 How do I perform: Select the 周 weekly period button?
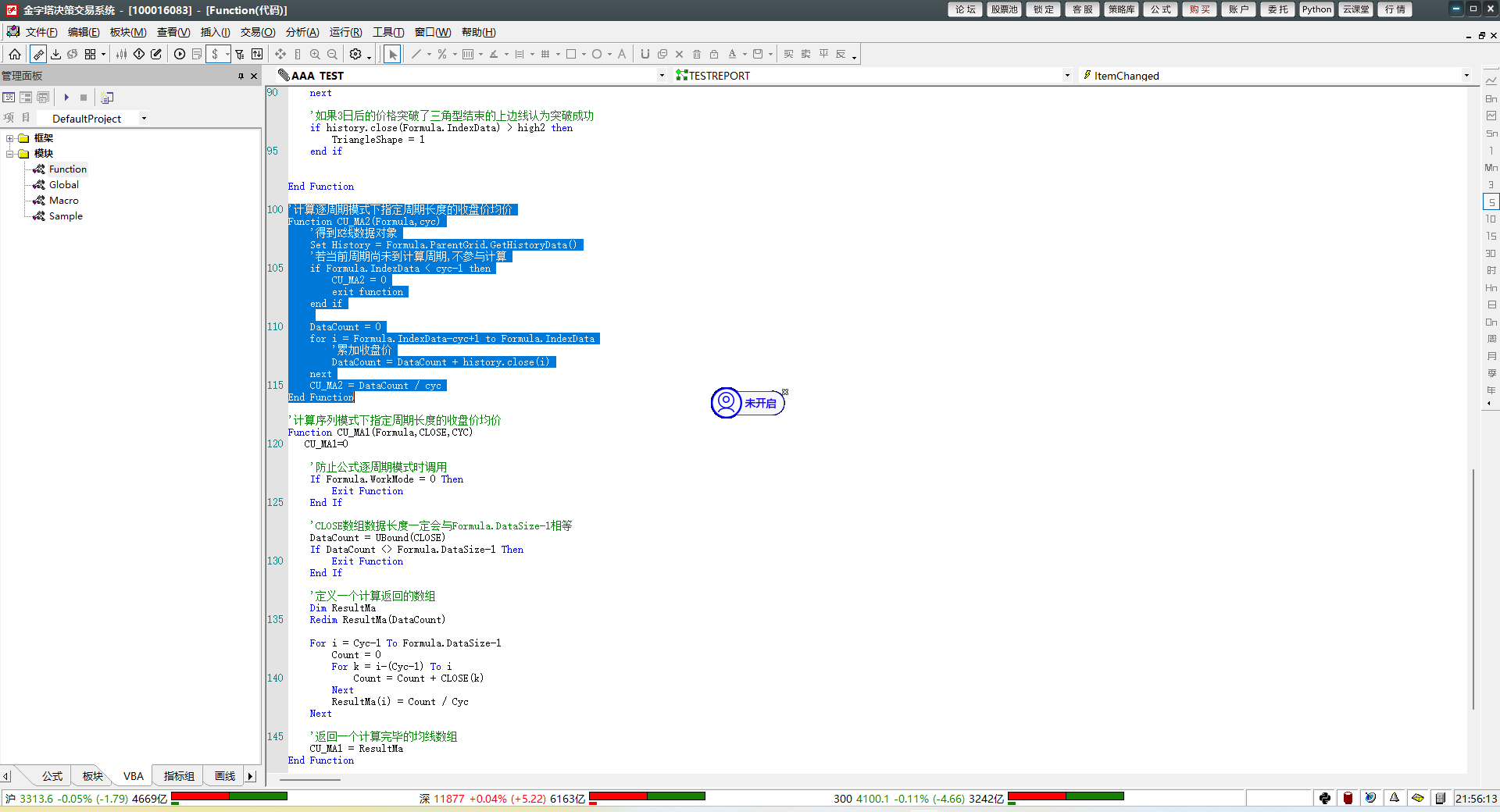tap(1491, 339)
